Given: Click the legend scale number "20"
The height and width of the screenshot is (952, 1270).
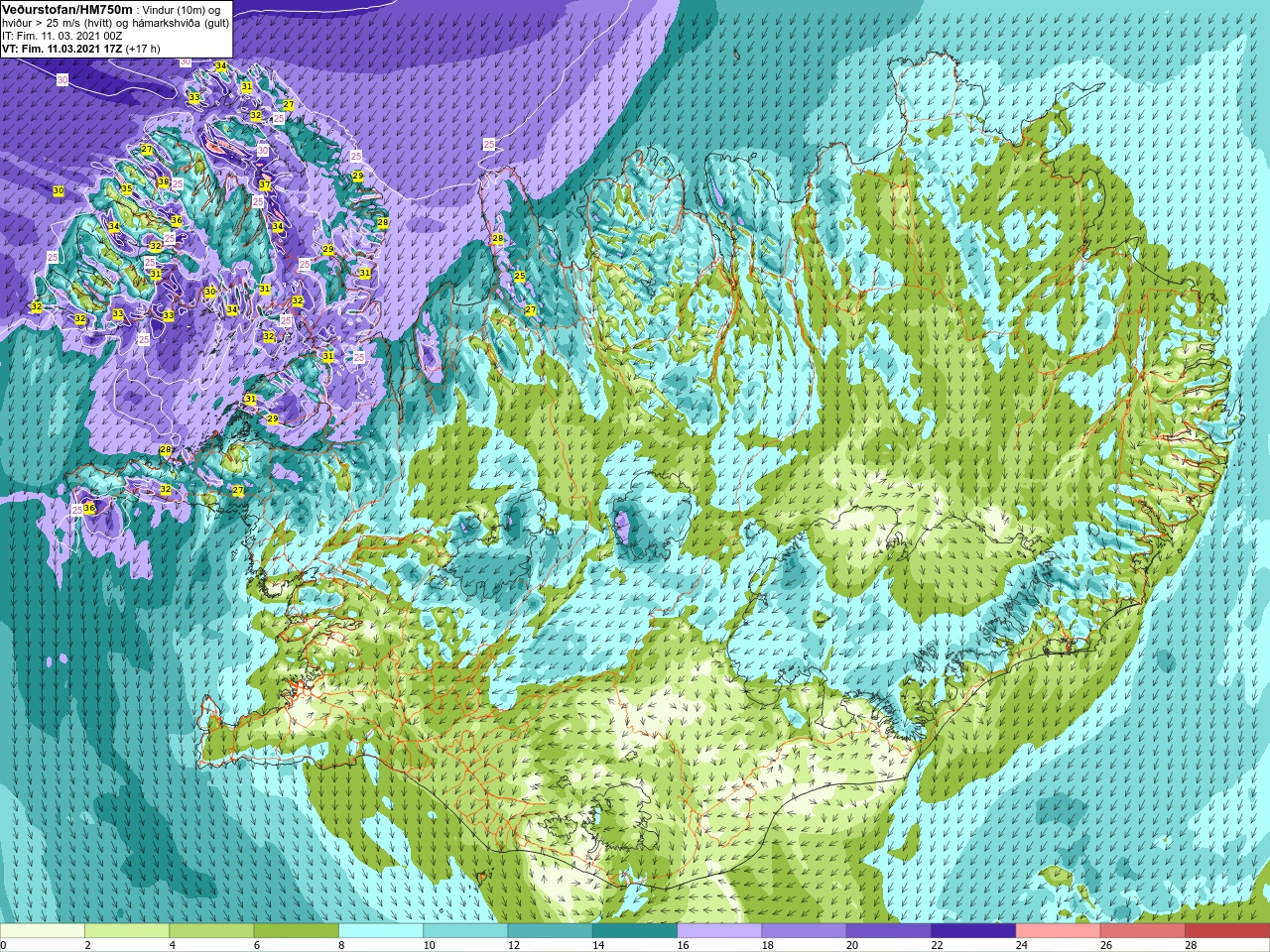Looking at the screenshot, I should click(852, 945).
